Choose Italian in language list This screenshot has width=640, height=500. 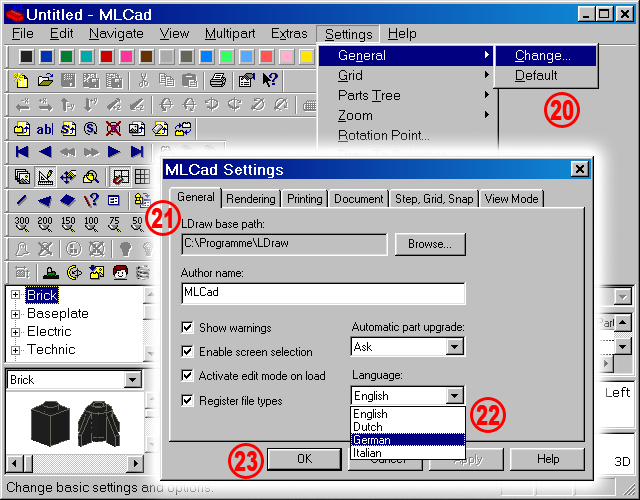[x=407, y=453]
